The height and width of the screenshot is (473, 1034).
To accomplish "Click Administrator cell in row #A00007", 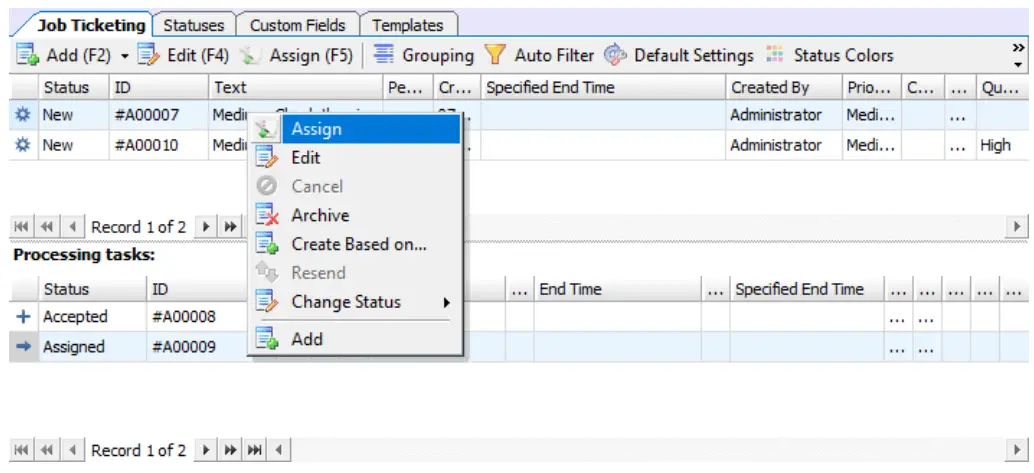I will click(784, 115).
